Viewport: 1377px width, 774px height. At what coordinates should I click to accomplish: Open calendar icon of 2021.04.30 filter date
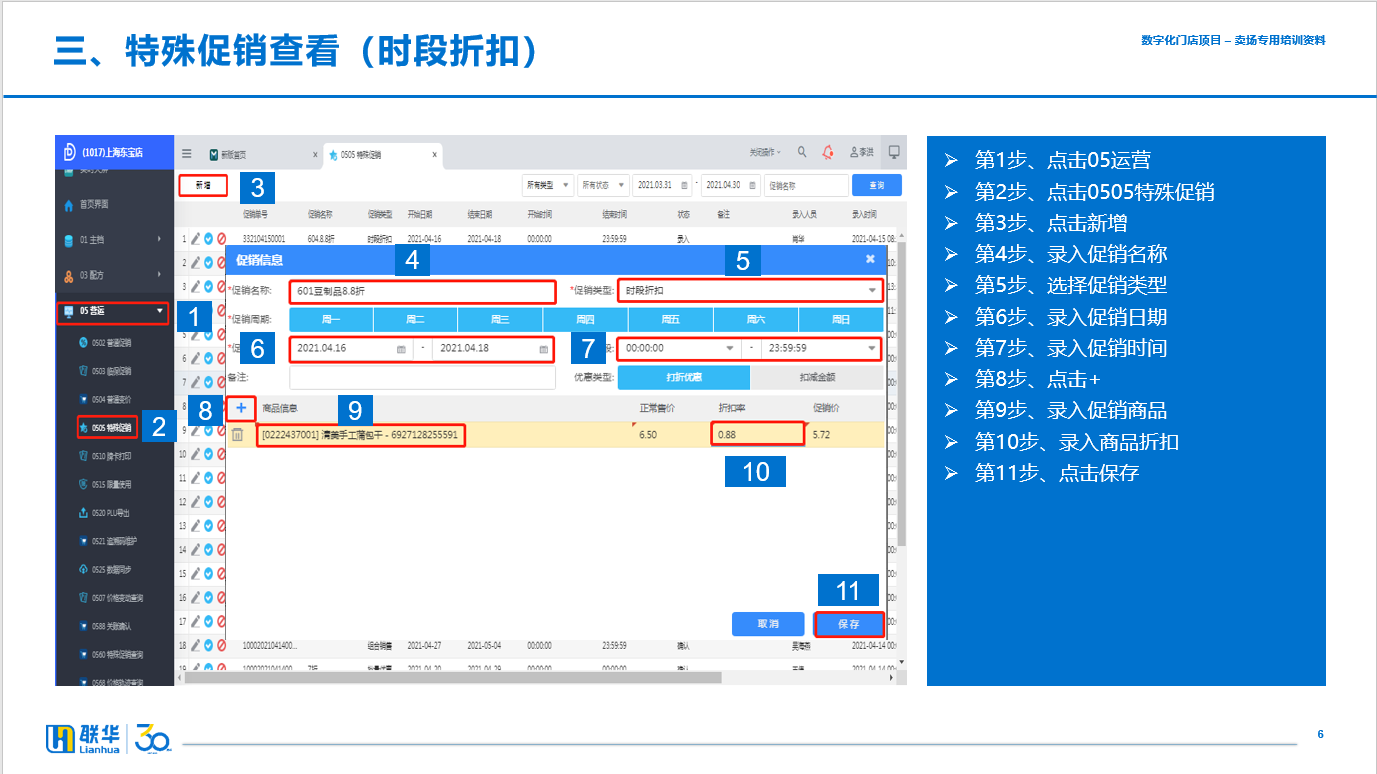coord(753,185)
